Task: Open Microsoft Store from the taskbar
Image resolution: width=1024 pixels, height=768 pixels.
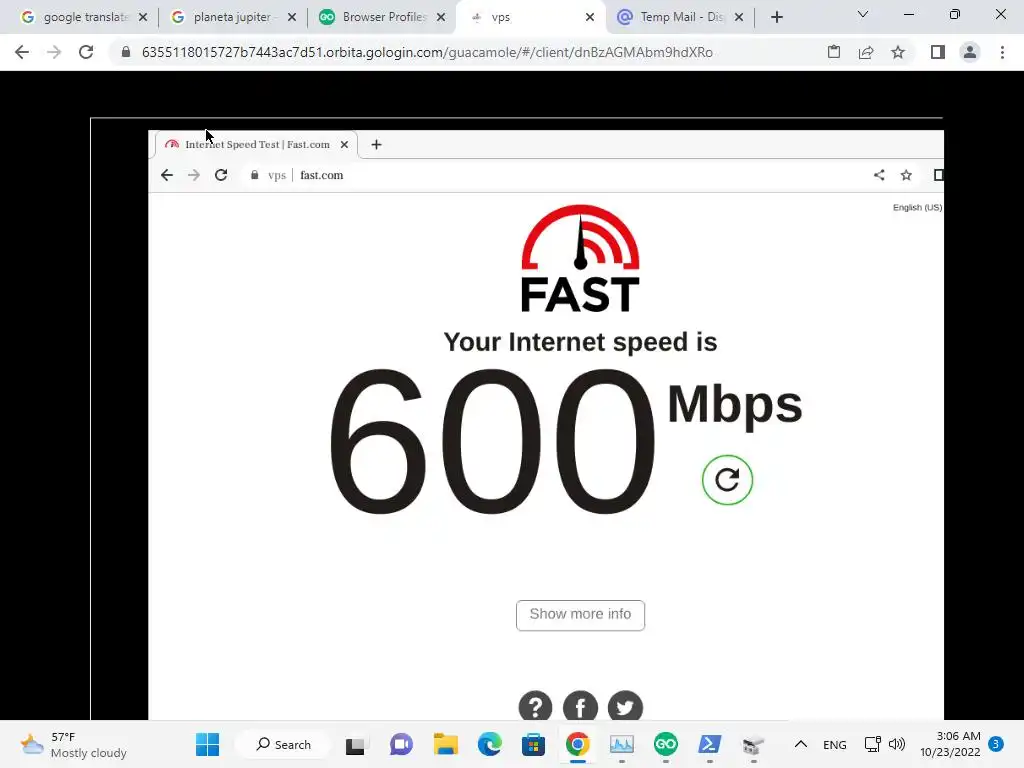Action: click(534, 744)
